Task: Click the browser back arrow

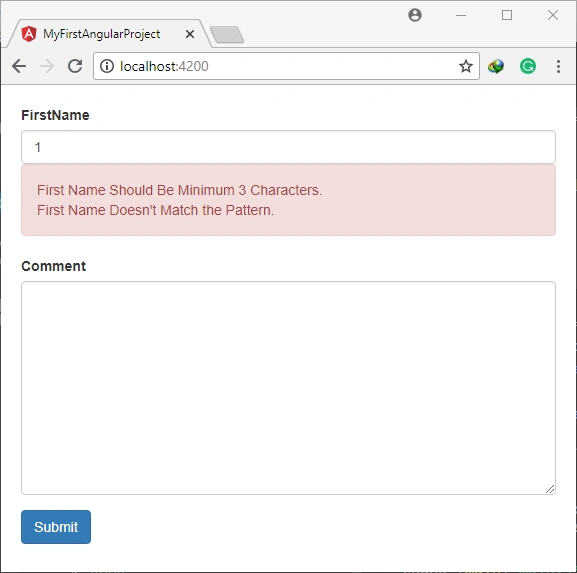Action: (19, 66)
